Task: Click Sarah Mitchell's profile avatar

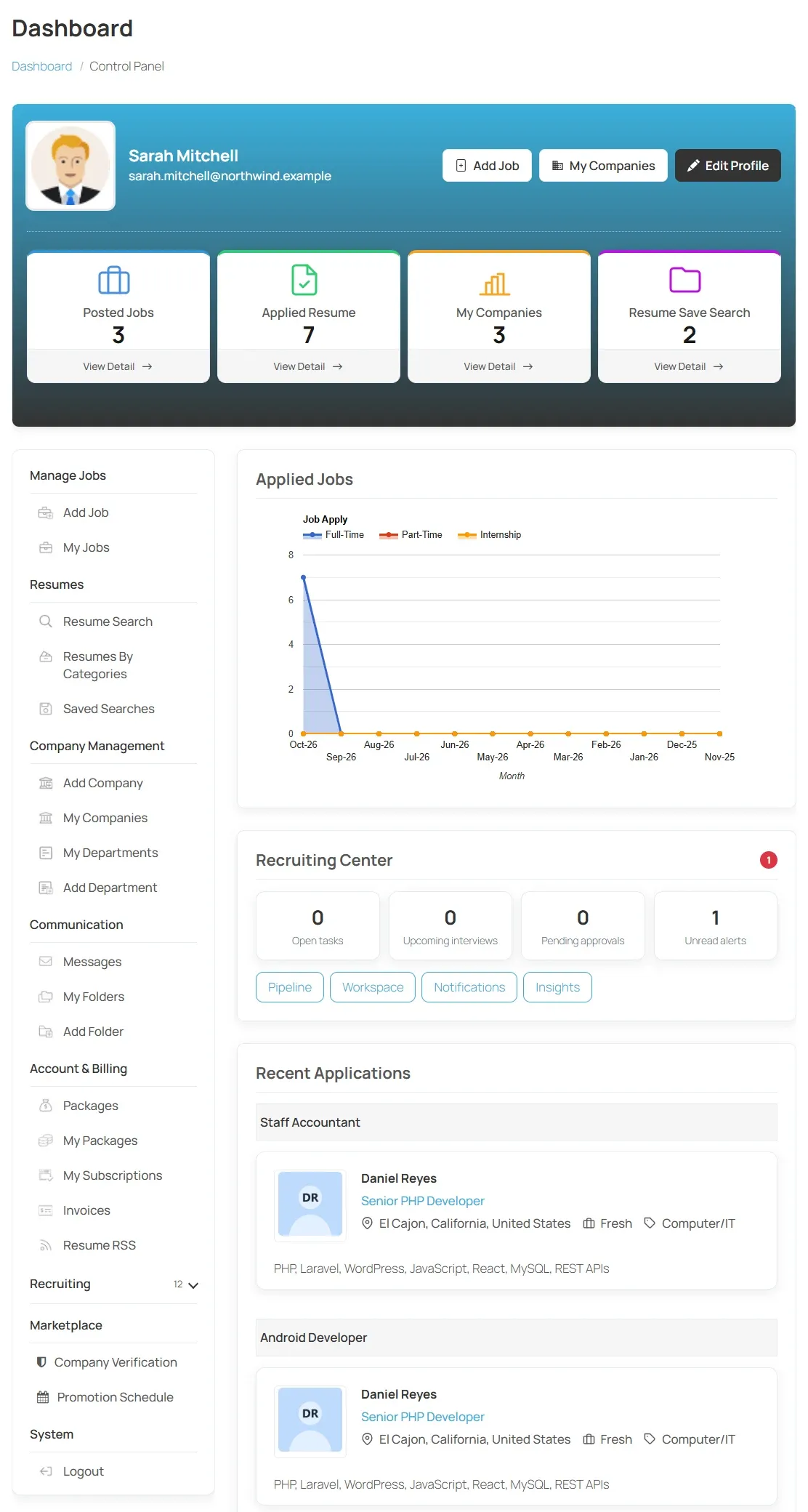Action: pos(70,166)
